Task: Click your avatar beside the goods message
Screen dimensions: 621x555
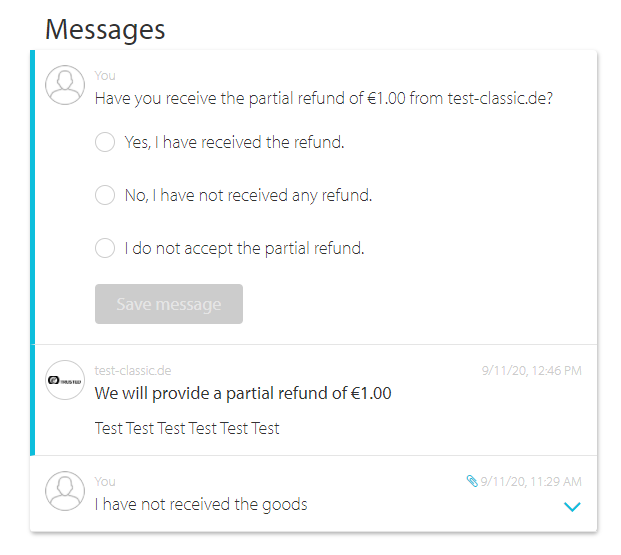Action: [x=65, y=491]
